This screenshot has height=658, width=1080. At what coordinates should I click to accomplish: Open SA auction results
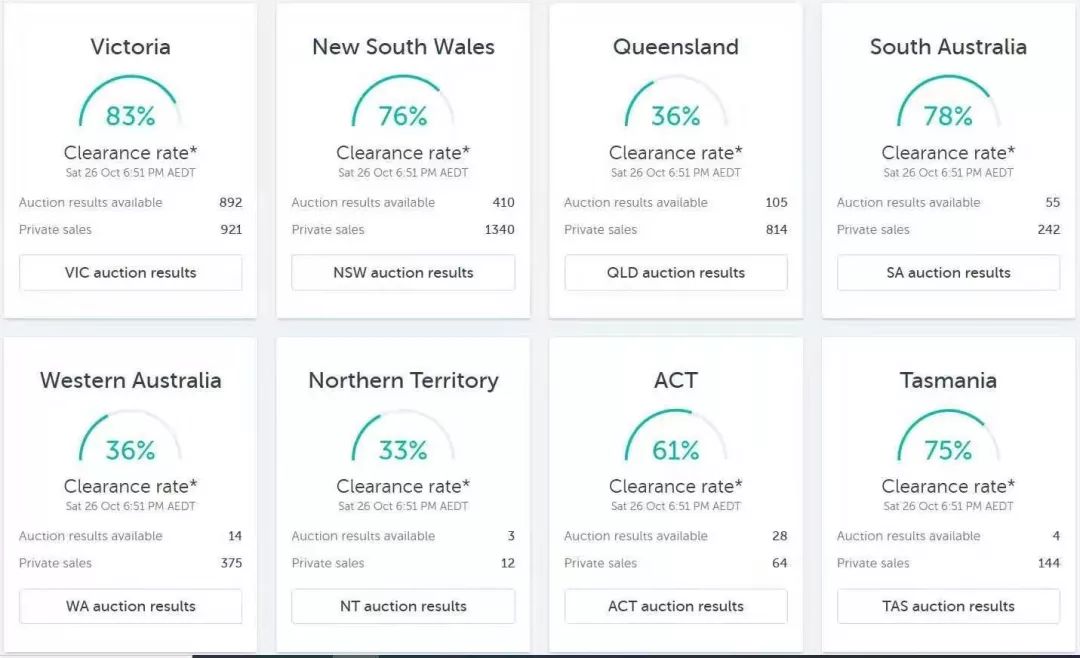(x=948, y=272)
